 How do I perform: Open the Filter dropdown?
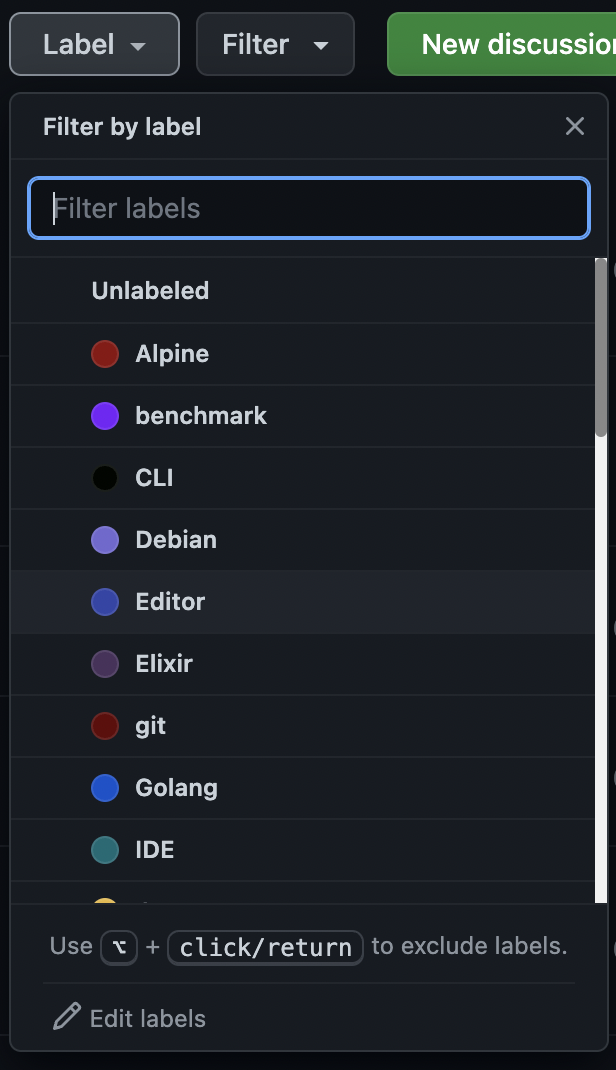pyautogui.click(x=275, y=44)
